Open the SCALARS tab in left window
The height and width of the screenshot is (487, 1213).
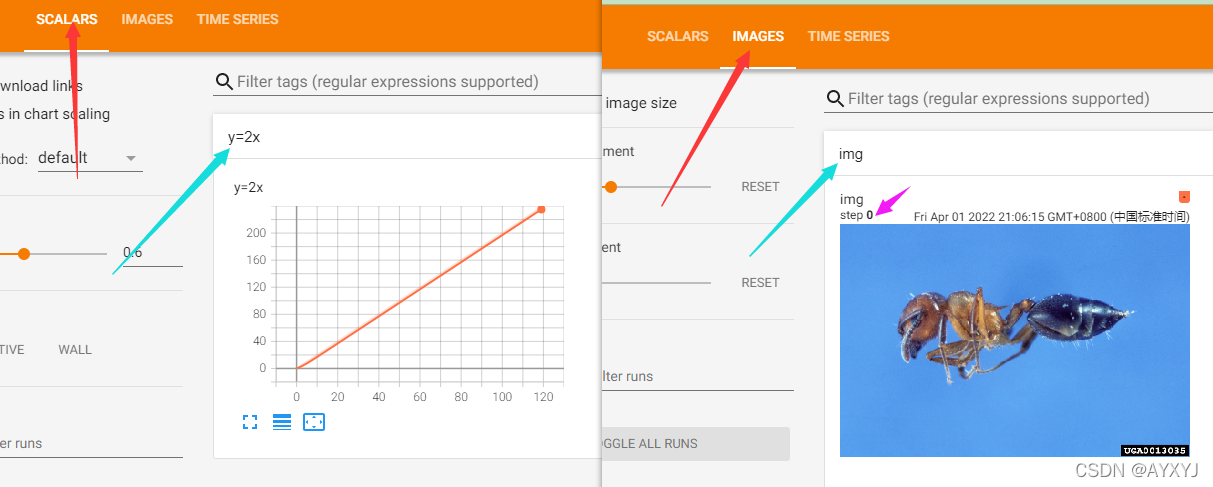[x=67, y=19]
